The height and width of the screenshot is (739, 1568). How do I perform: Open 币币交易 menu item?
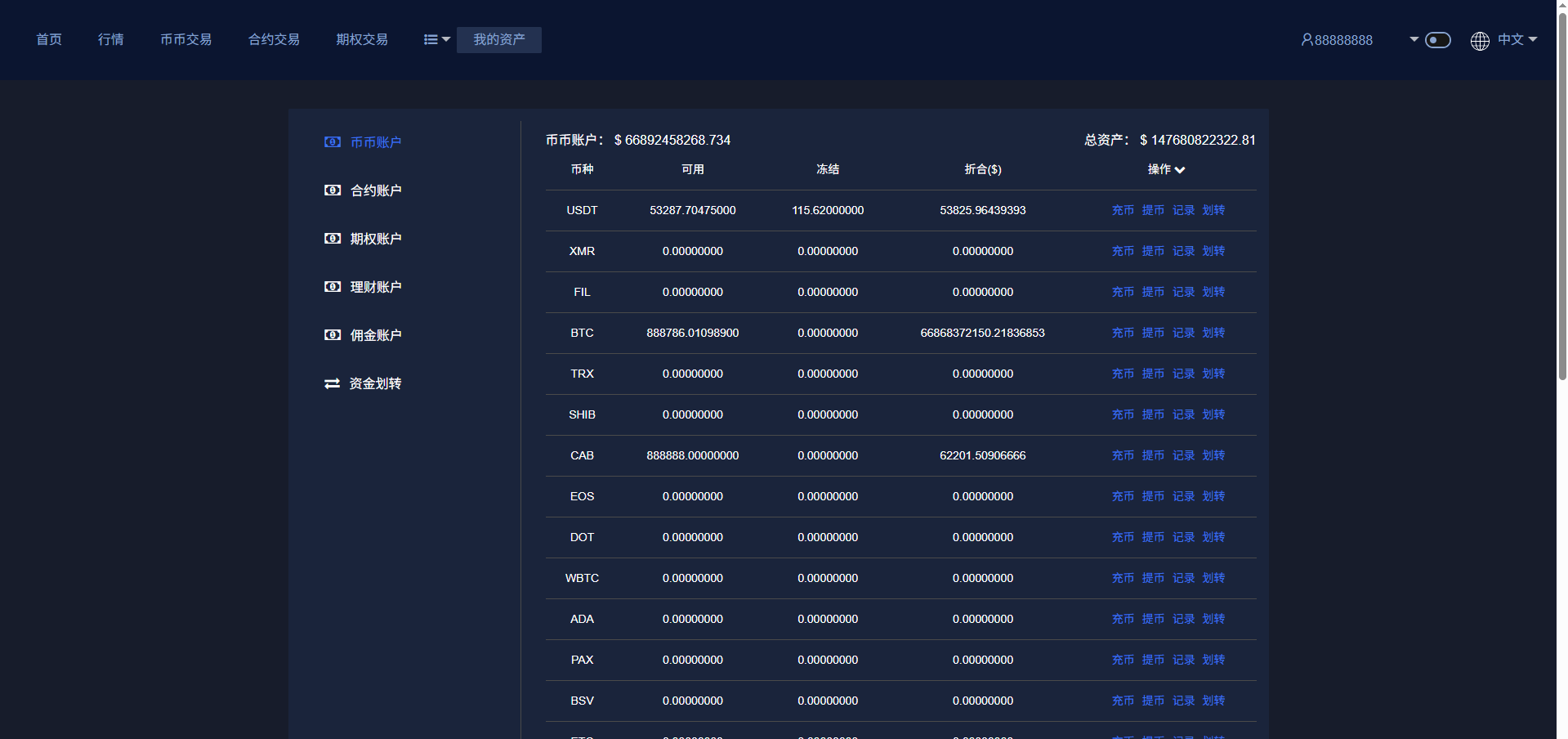186,39
